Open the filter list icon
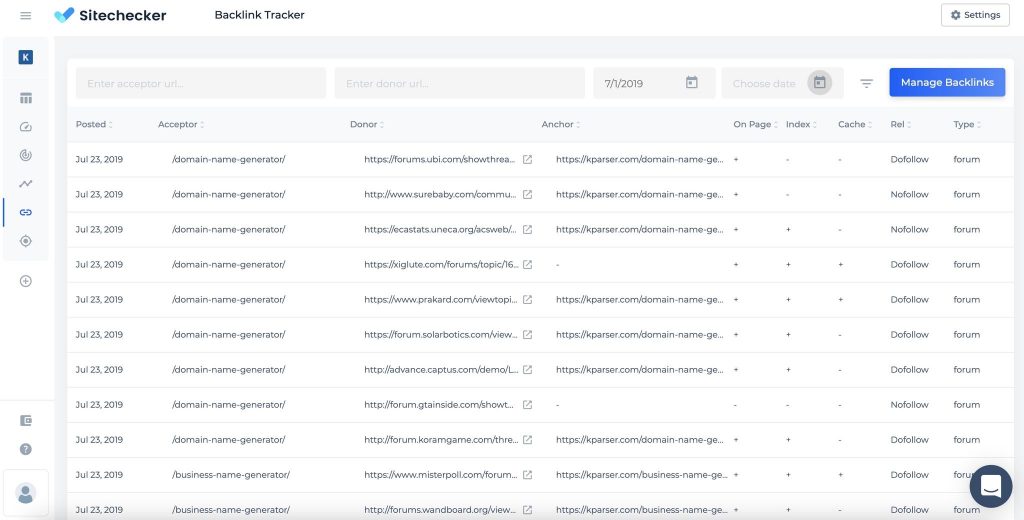 [x=867, y=84]
